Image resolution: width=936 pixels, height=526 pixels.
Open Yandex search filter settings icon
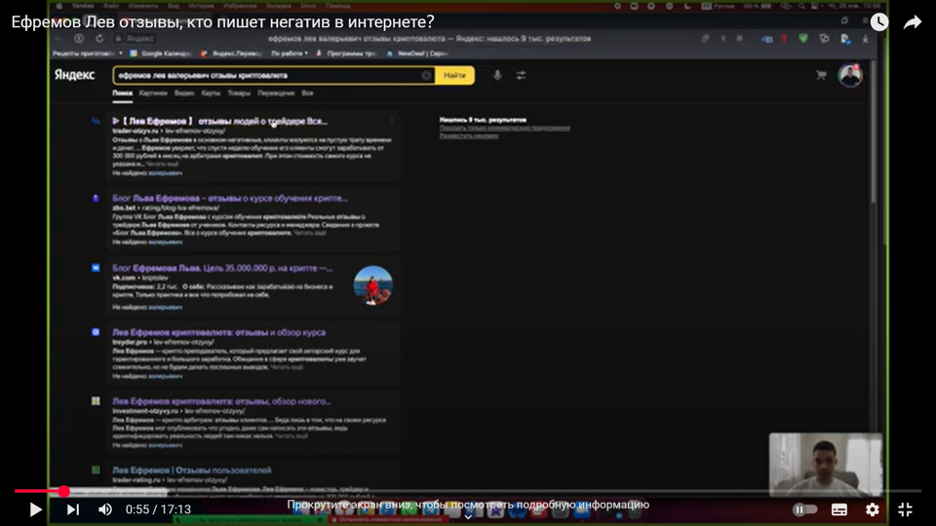click(521, 75)
